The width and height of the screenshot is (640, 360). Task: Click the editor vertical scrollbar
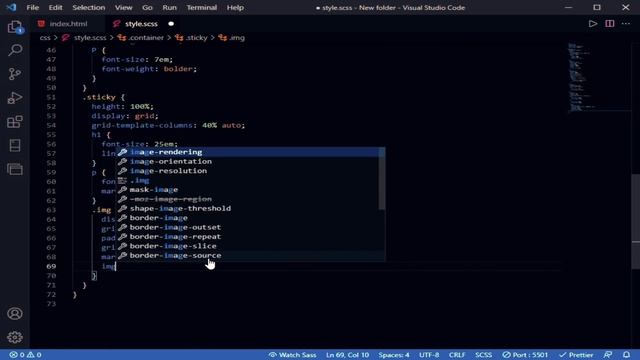(x=636, y=222)
